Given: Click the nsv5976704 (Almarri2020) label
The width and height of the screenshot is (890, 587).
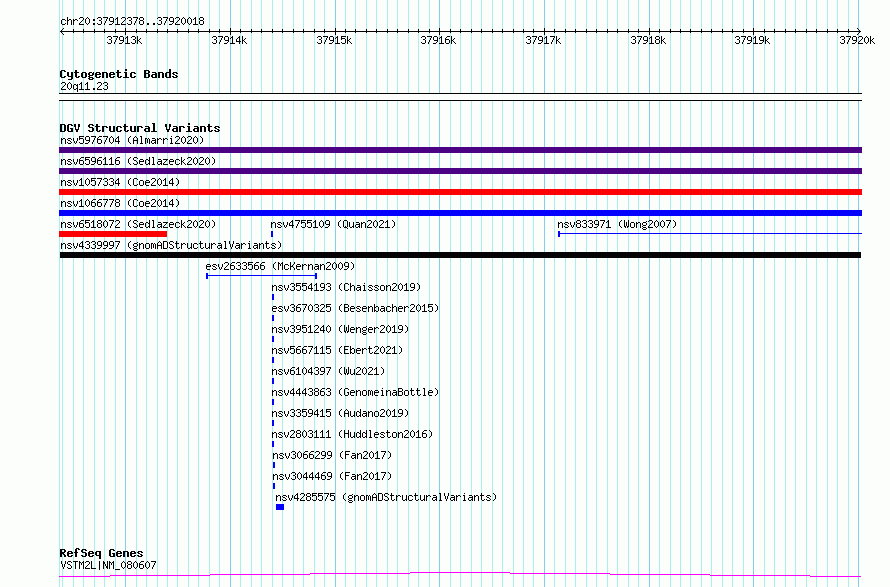Looking at the screenshot, I should pyautogui.click(x=132, y=140).
